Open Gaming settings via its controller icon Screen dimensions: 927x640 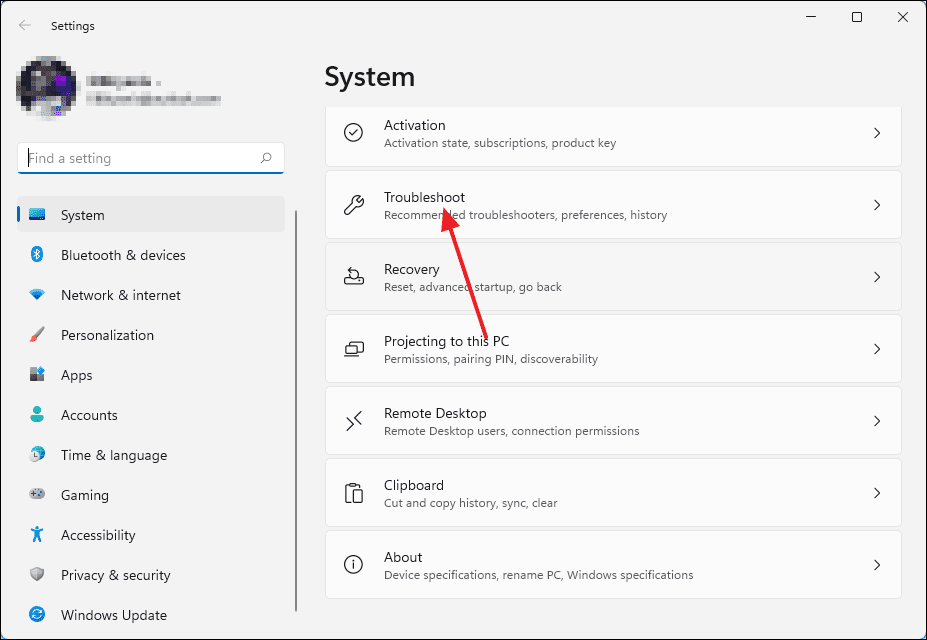click(37, 495)
